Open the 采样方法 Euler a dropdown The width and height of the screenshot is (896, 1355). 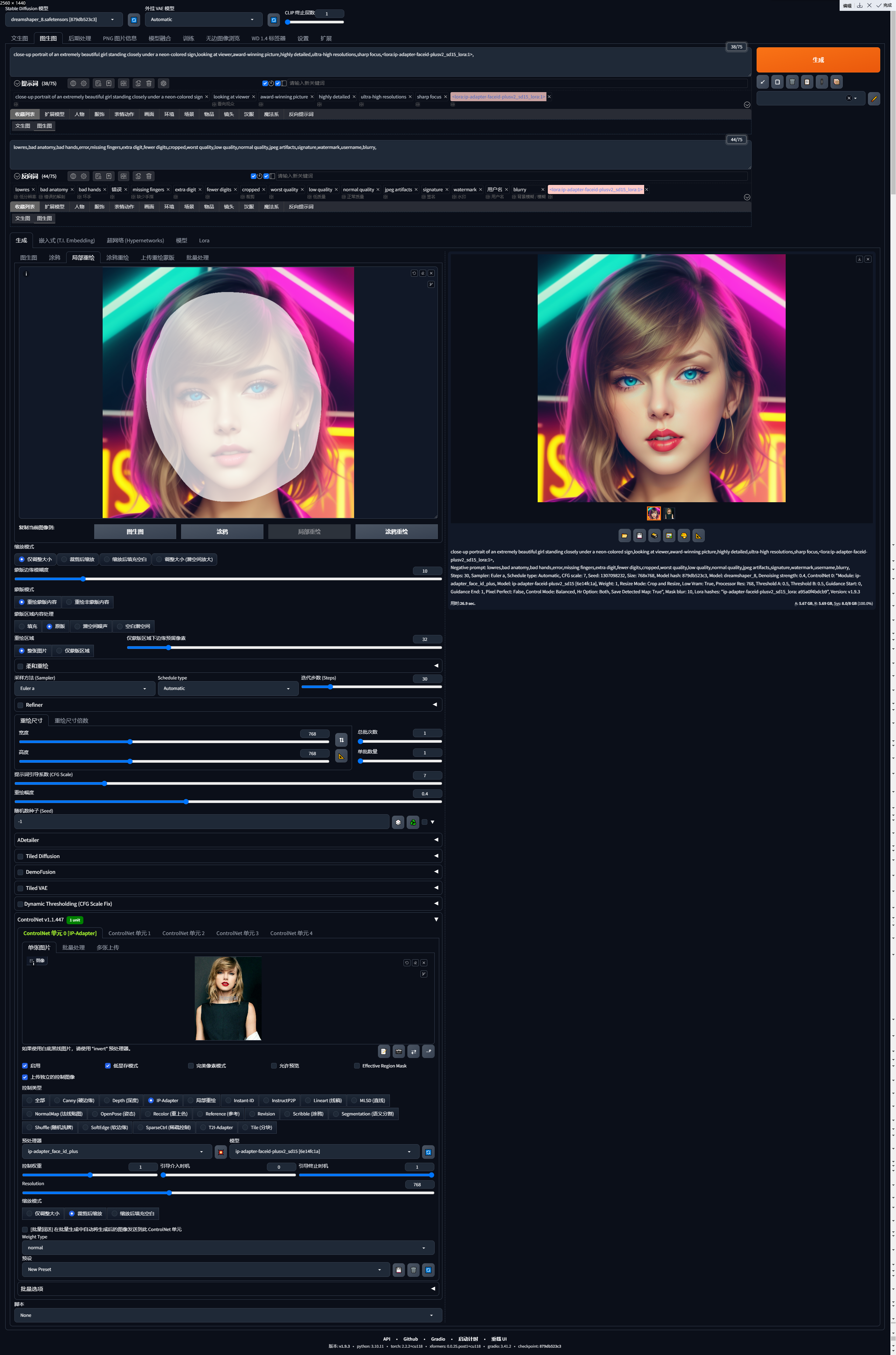pyautogui.click(x=84, y=688)
